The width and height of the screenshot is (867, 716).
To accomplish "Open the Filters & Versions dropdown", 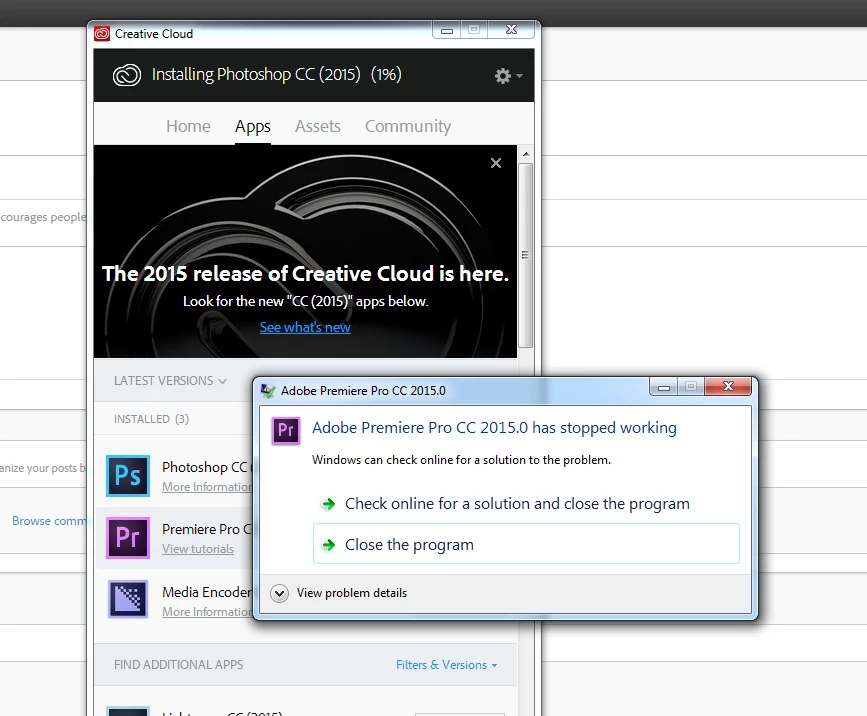I will tap(447, 665).
